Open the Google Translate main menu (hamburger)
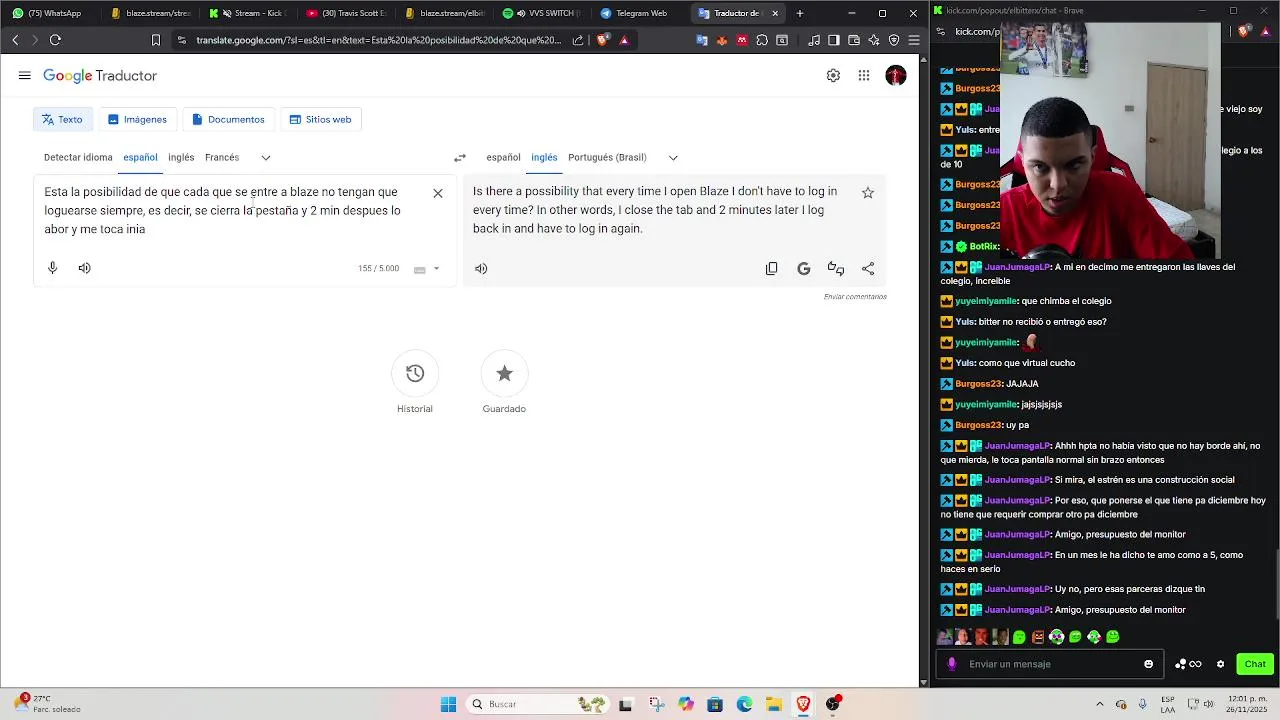This screenshot has width=1280, height=720. (x=24, y=76)
